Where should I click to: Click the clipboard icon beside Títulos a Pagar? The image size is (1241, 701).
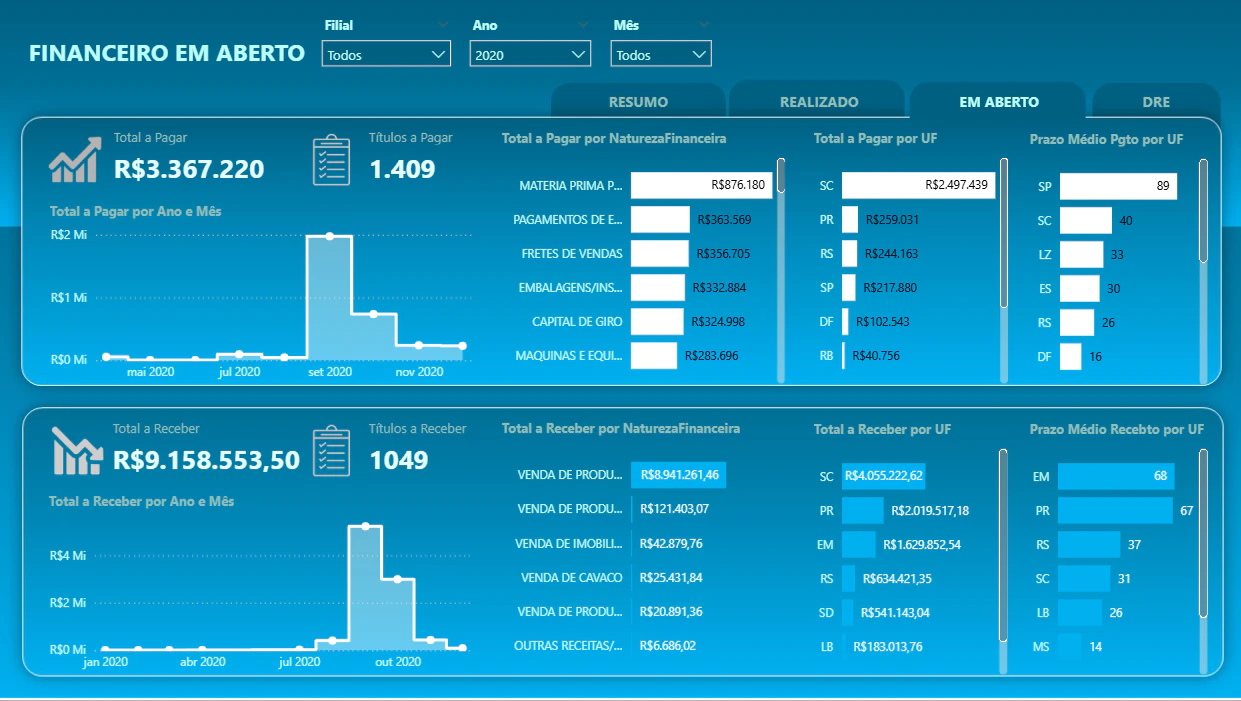tap(331, 160)
